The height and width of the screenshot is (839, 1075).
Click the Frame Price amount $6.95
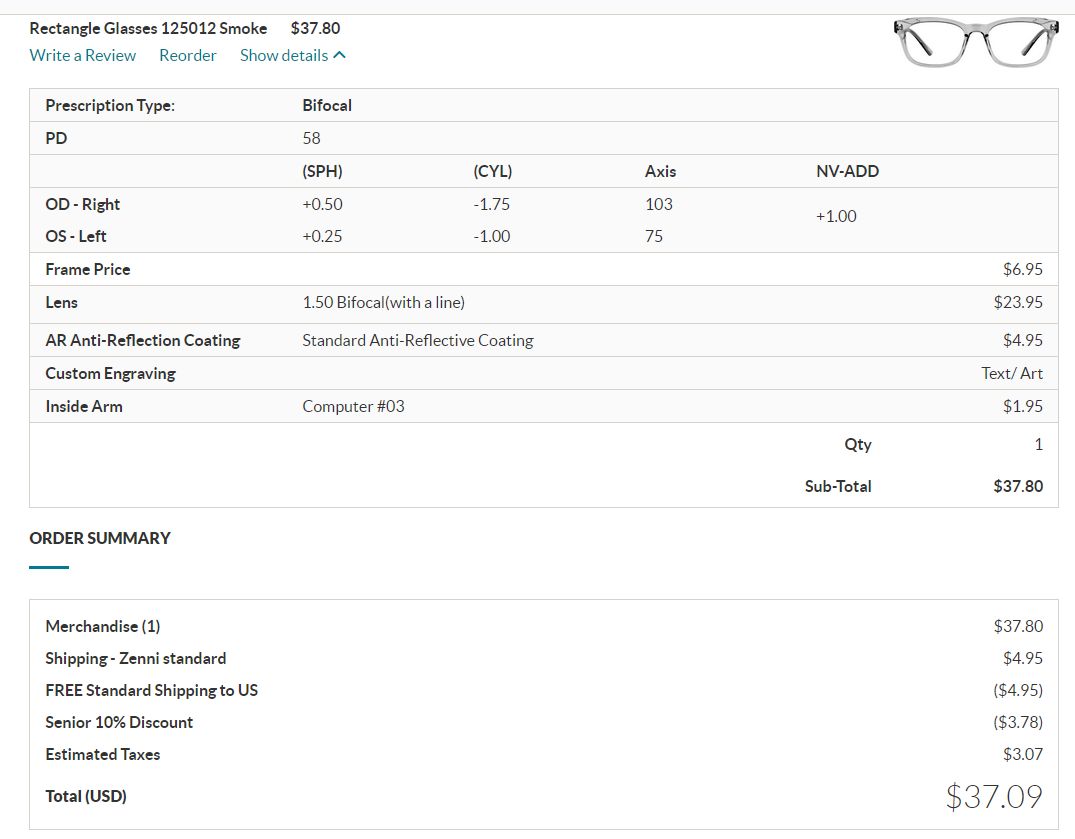click(x=1022, y=269)
